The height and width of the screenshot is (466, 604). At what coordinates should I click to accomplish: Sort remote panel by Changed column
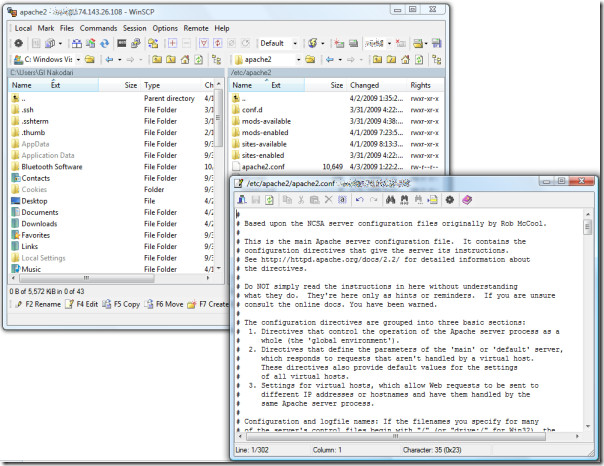[x=377, y=85]
